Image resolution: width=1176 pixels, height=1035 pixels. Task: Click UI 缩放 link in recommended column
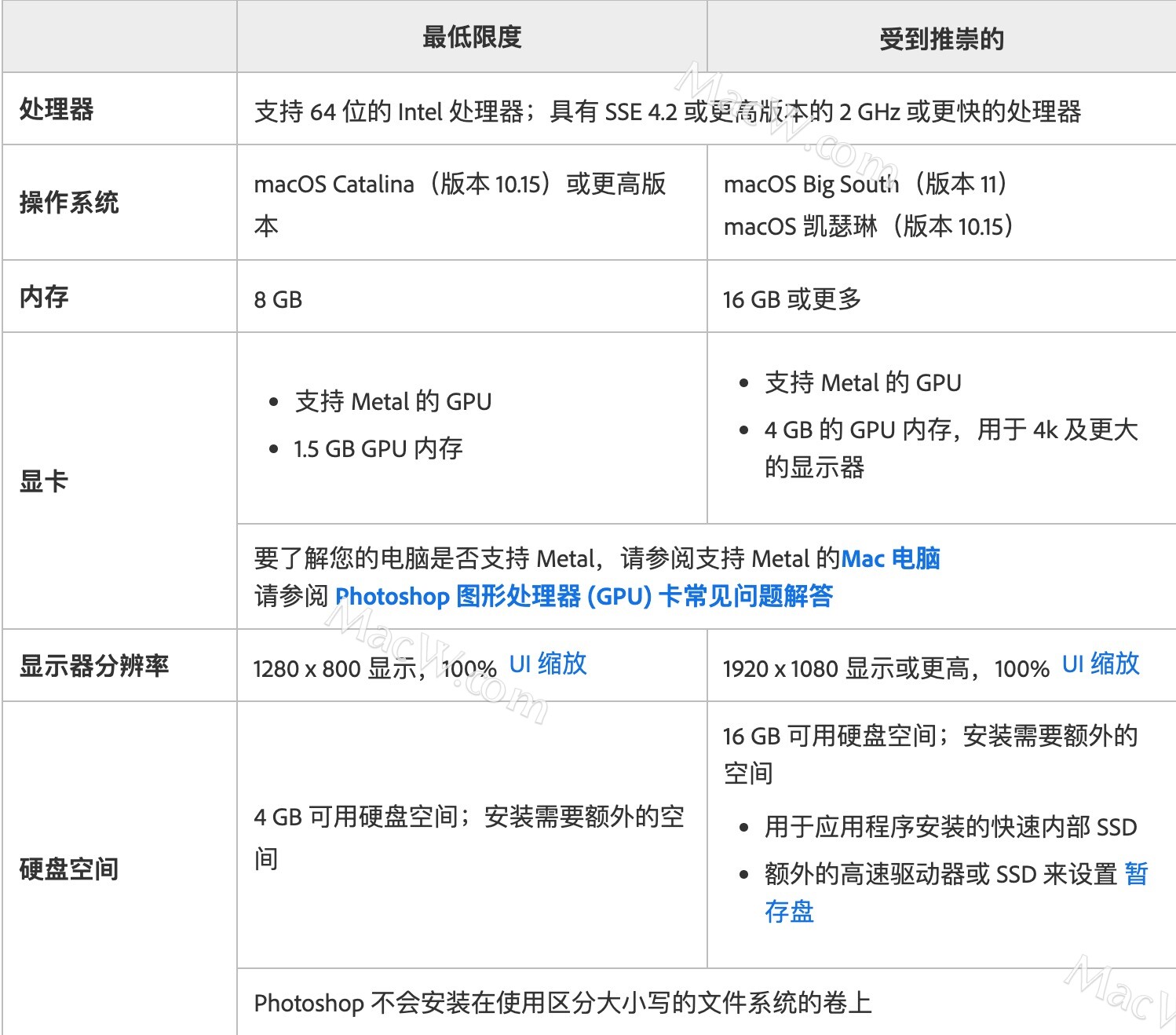pyautogui.click(x=1101, y=664)
